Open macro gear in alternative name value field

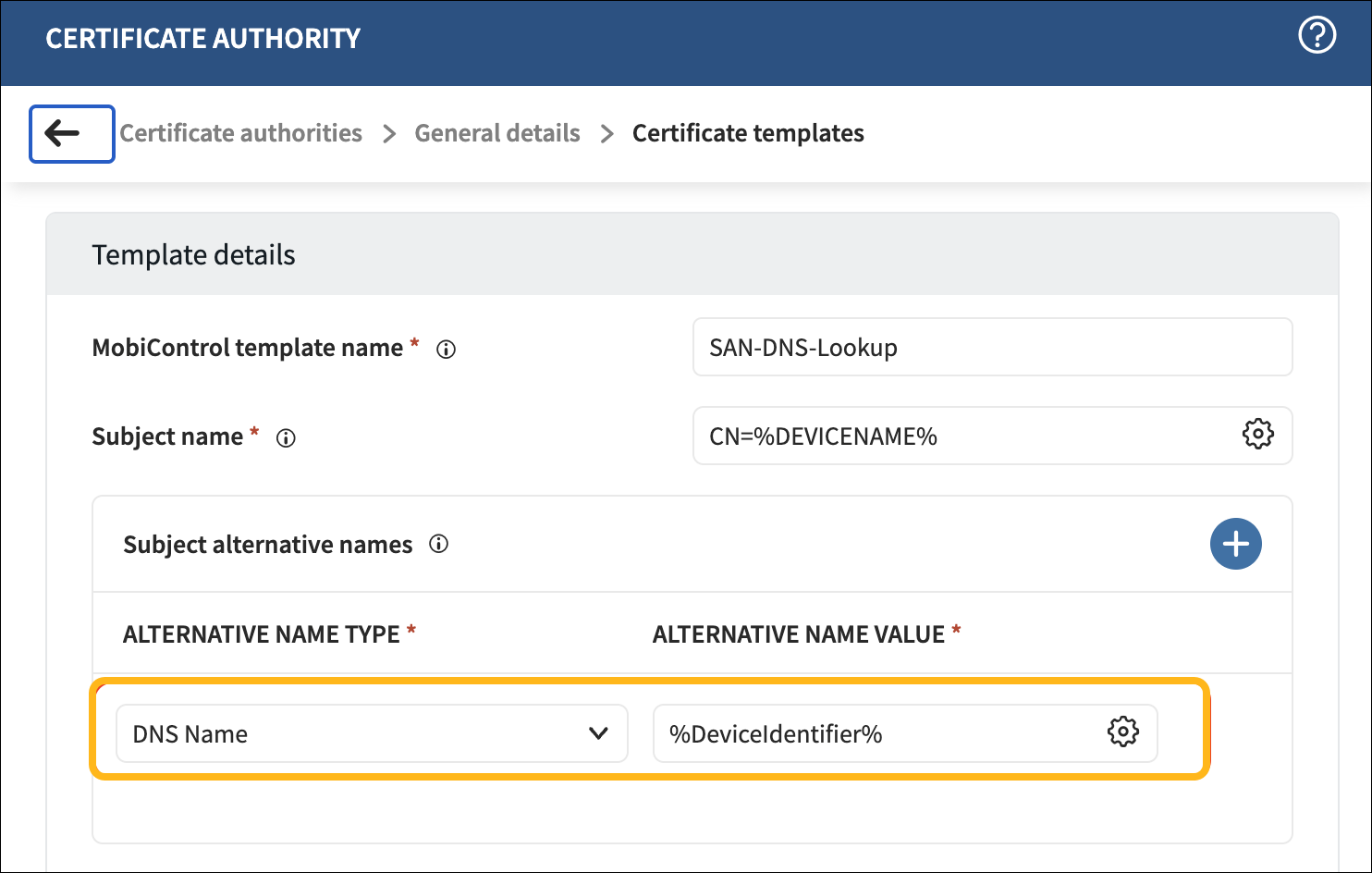[1122, 732]
